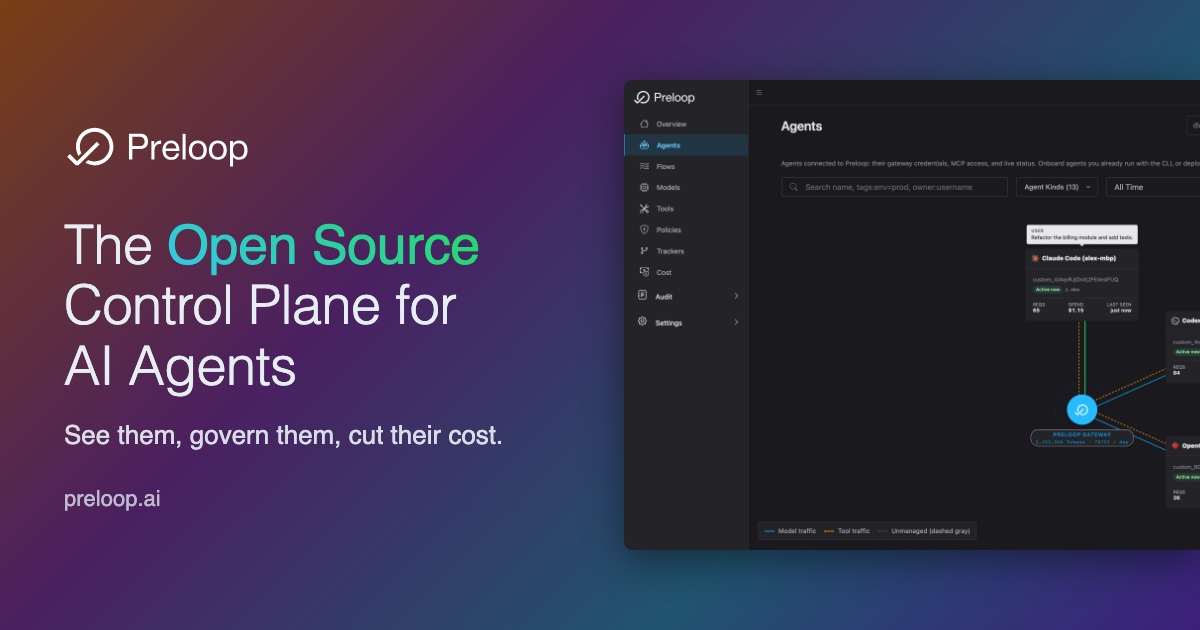Click the Codex agent card icon
This screenshot has height=630, width=1200.
[x=1175, y=320]
